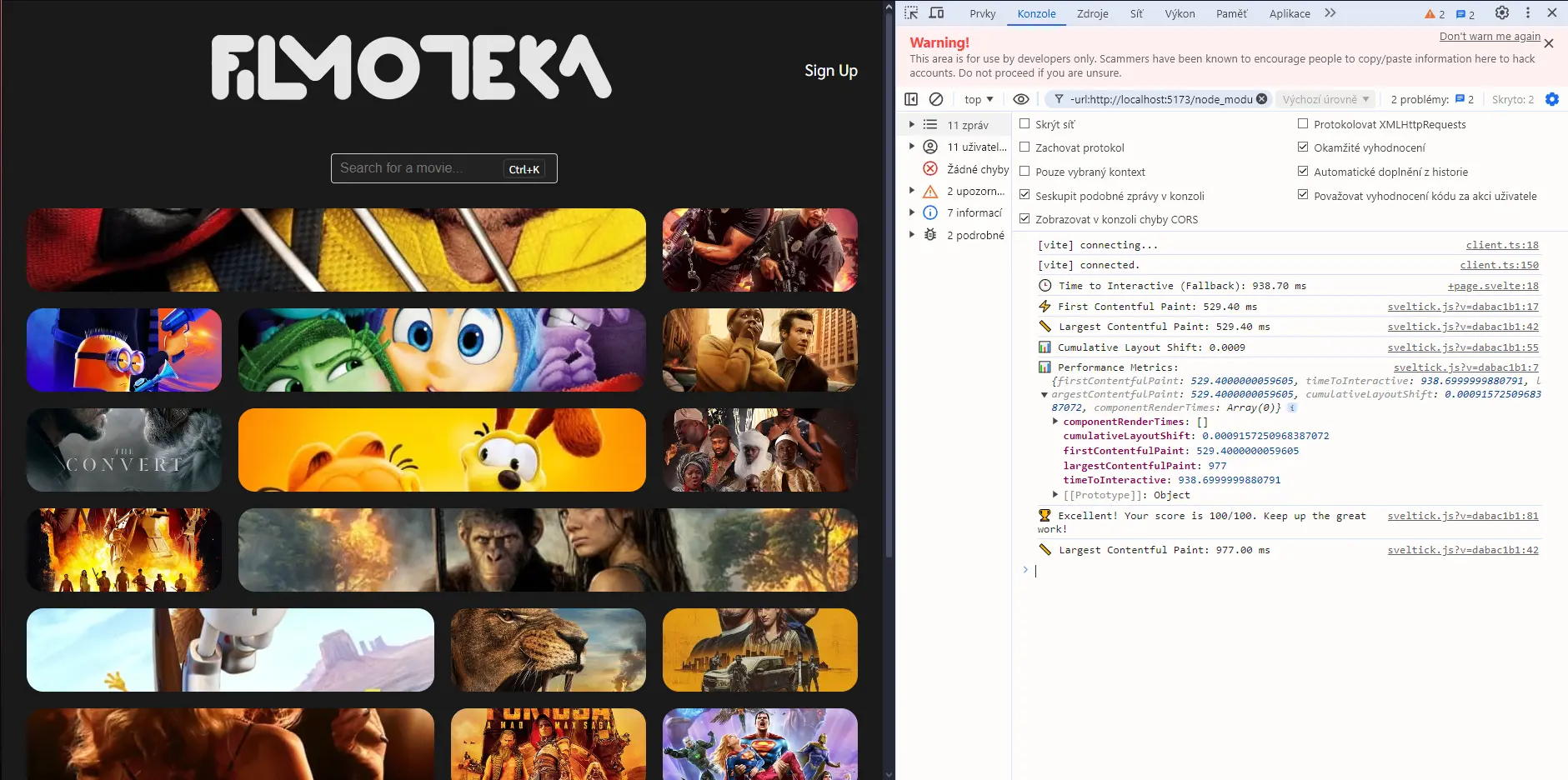Open blue console settings gear icon
This screenshot has width=1568, height=780.
[1552, 99]
